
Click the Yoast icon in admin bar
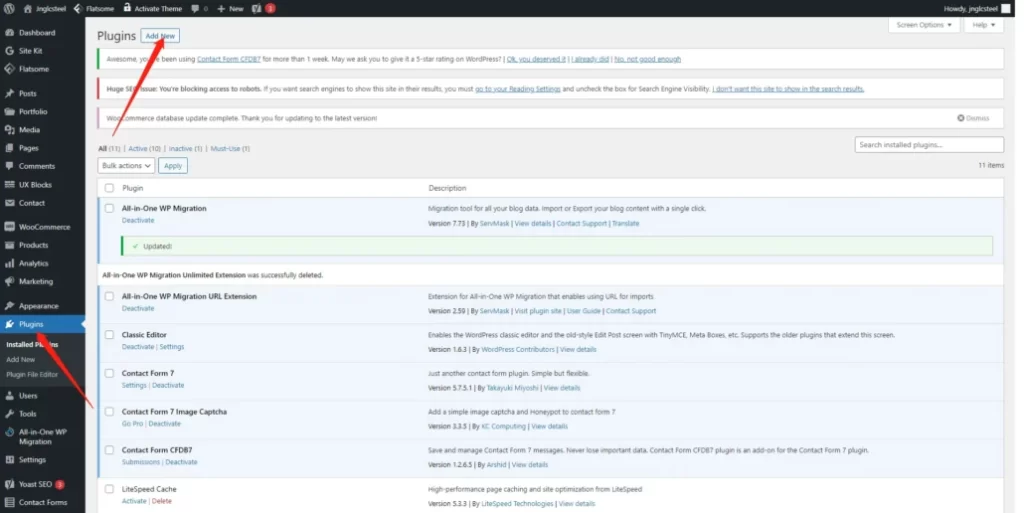[257, 8]
